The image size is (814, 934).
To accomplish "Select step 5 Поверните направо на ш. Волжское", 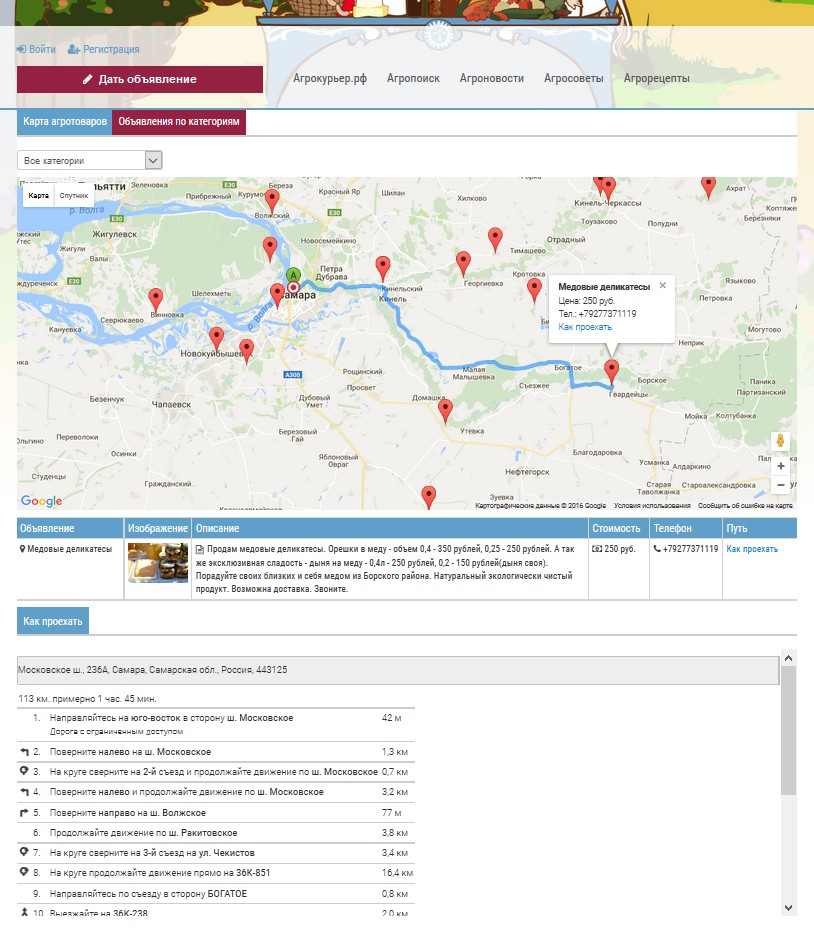I will click(216, 812).
